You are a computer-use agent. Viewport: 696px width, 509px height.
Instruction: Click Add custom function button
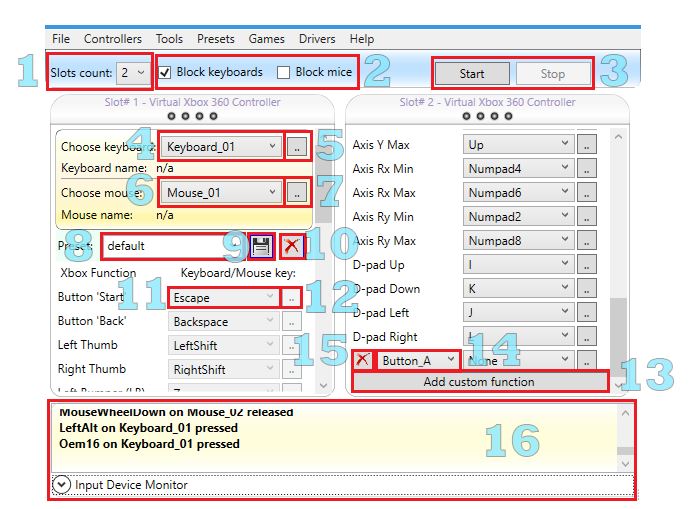[x=479, y=381]
